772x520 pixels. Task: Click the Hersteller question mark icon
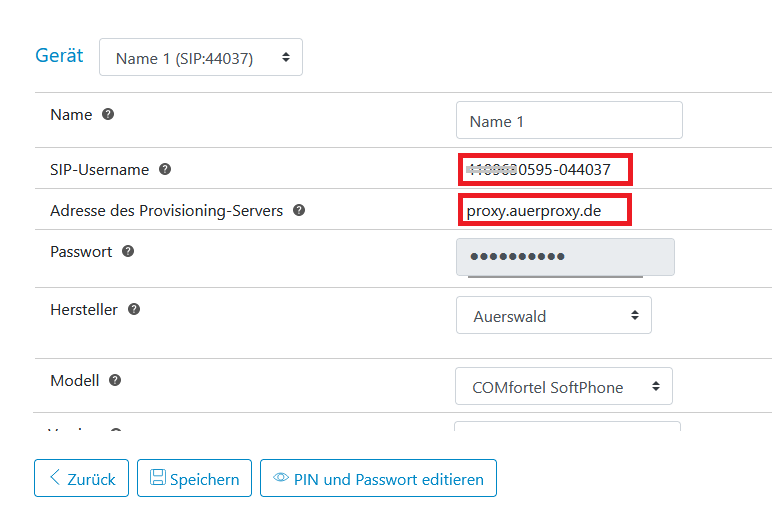(134, 309)
